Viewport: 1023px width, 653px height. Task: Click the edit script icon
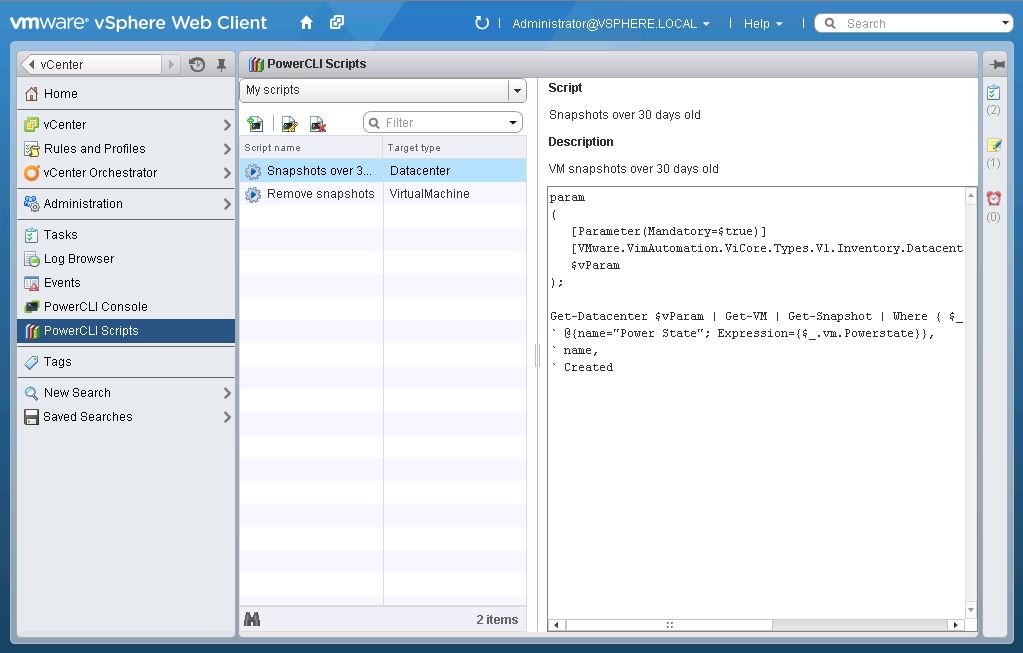(x=290, y=123)
